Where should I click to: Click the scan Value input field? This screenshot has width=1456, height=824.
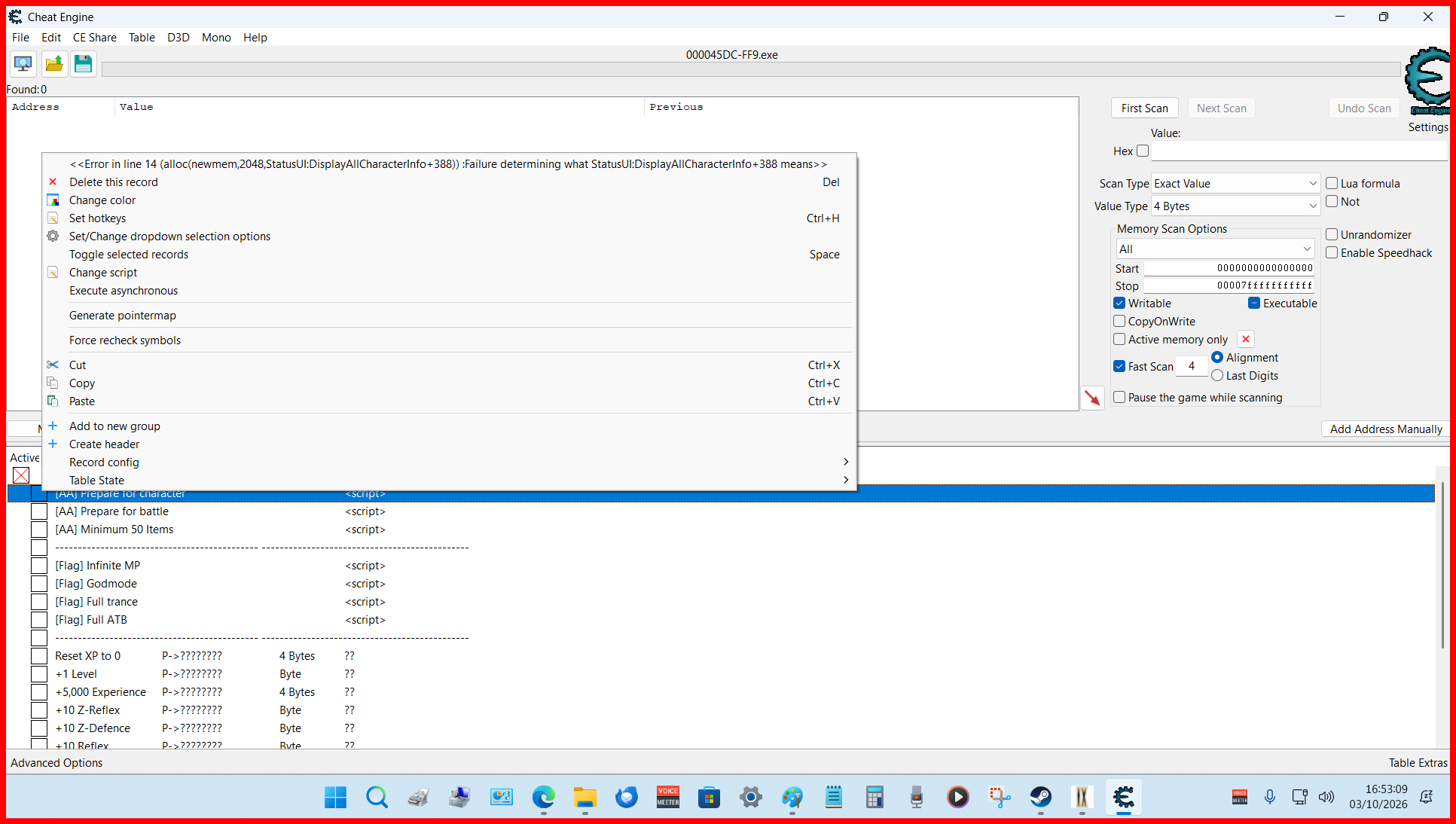(1299, 151)
